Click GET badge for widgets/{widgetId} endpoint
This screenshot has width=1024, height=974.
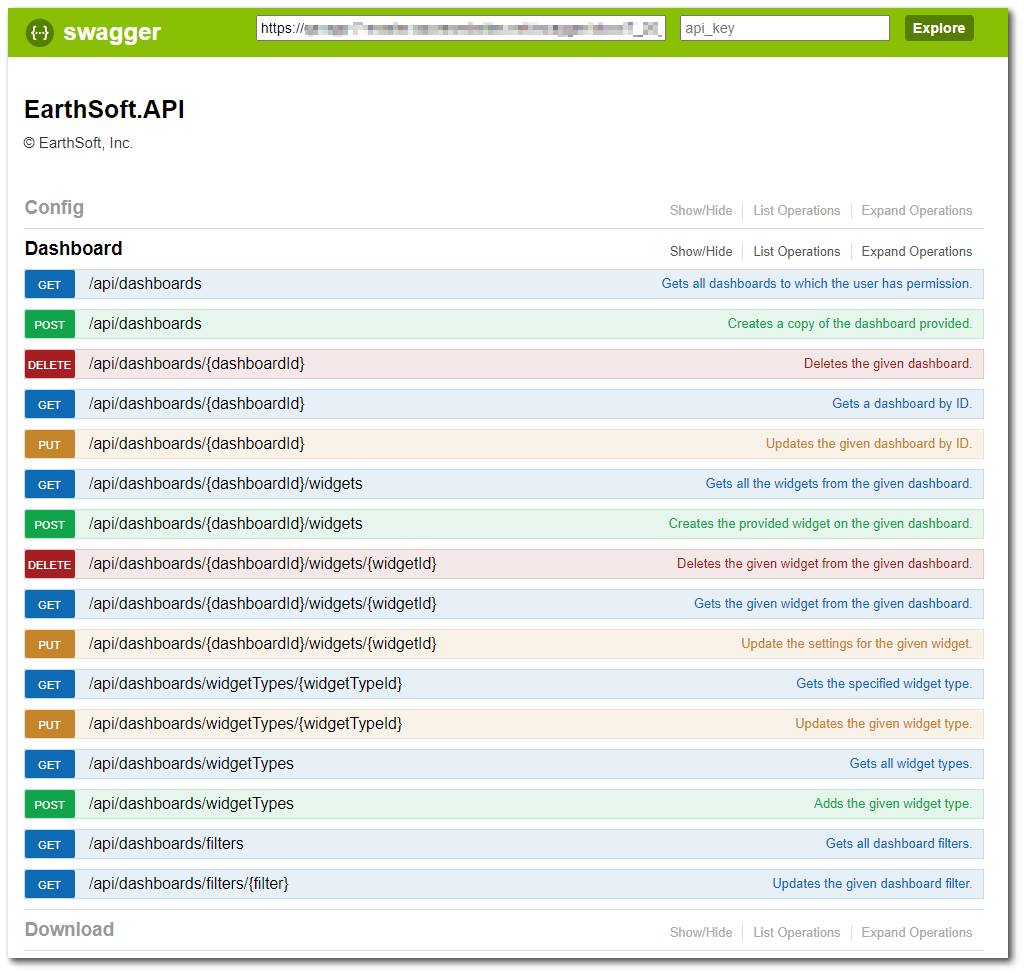(50, 605)
